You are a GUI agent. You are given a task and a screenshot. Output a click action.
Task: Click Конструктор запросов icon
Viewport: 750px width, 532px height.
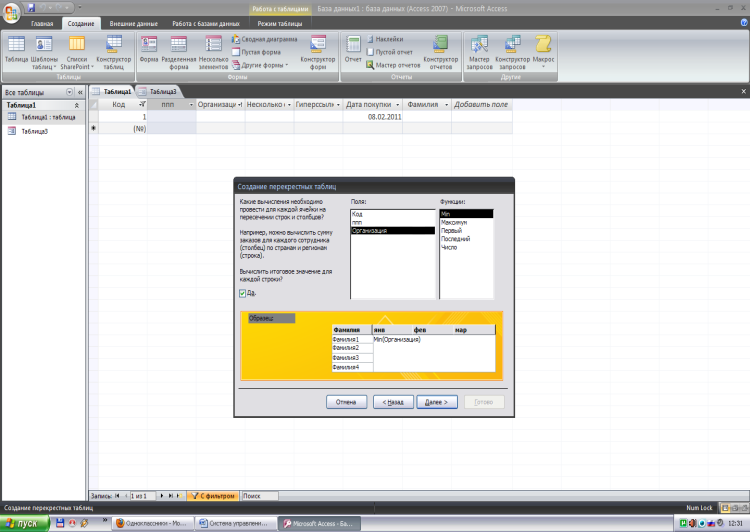tap(512, 53)
